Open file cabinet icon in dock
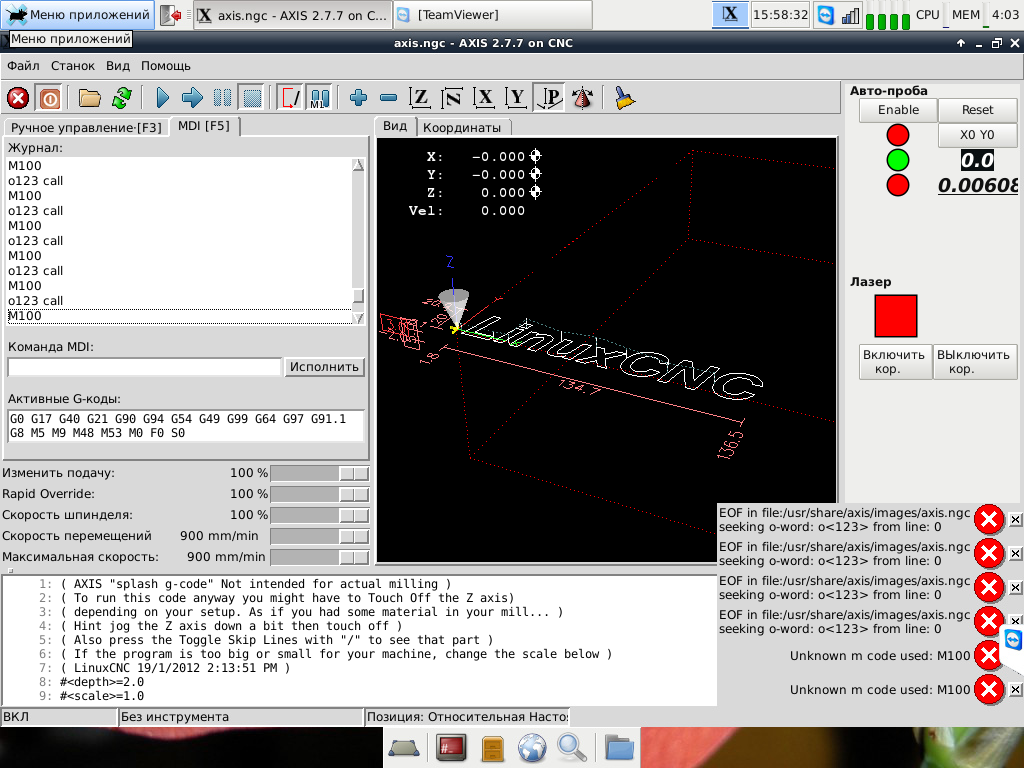 tap(492, 748)
